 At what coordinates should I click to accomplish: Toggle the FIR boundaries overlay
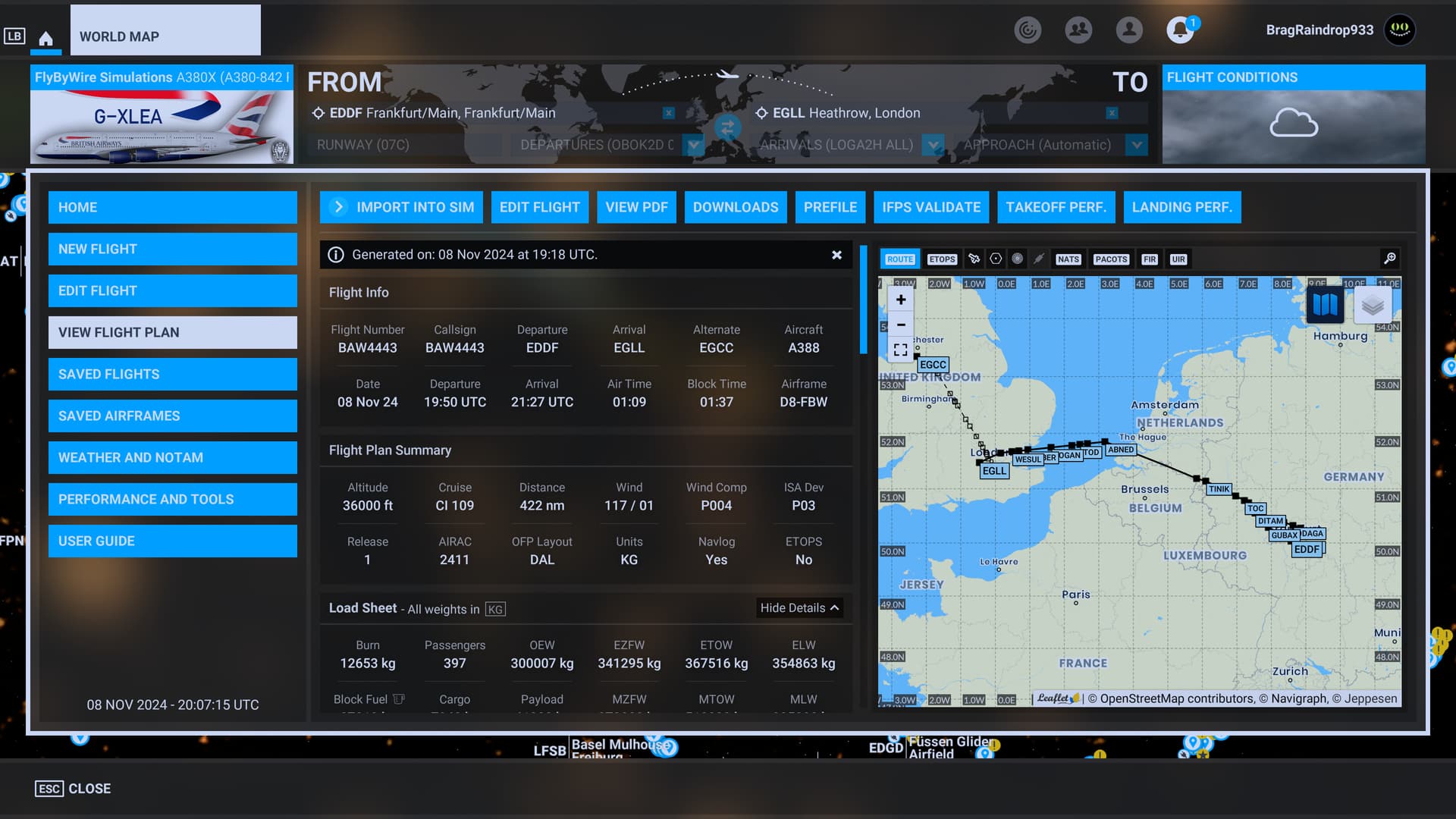1150,259
